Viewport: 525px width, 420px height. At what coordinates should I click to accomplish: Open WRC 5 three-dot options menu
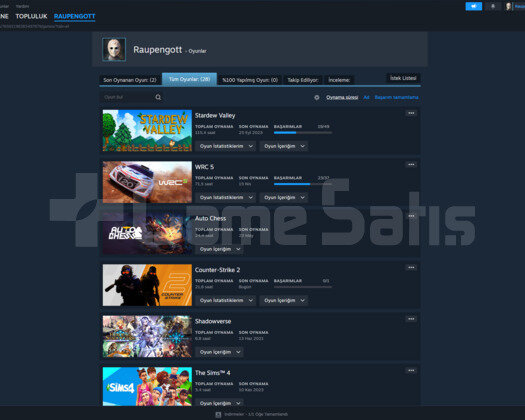[x=411, y=164]
